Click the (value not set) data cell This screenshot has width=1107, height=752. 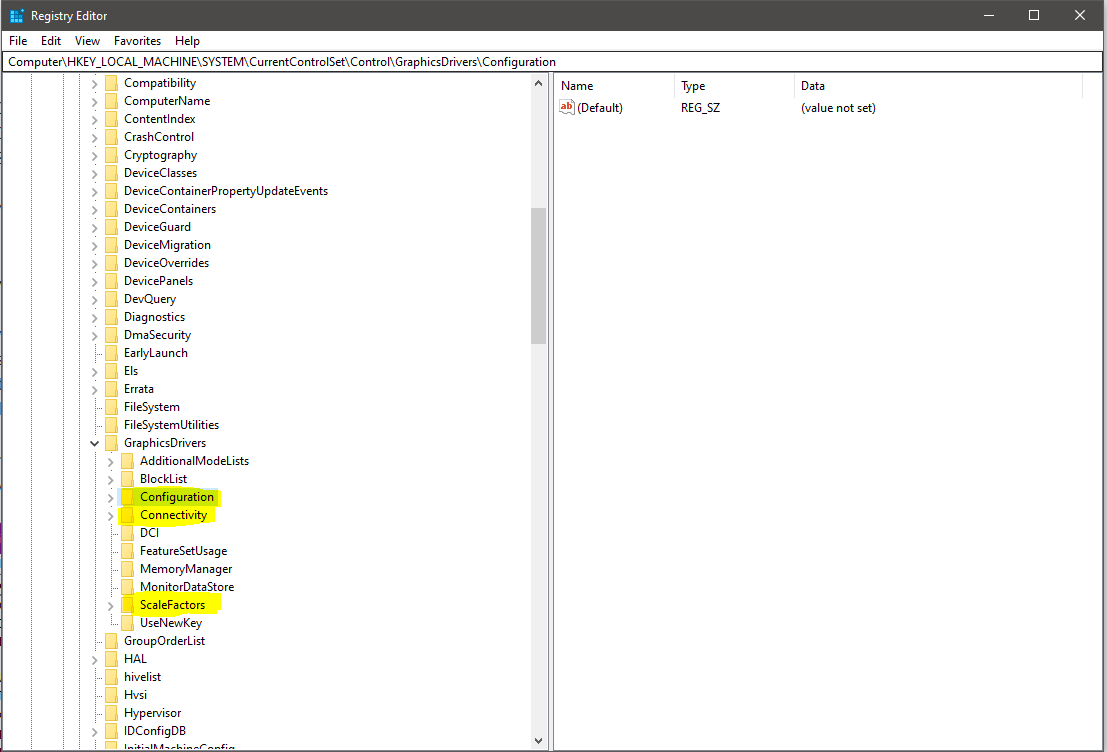(838, 108)
